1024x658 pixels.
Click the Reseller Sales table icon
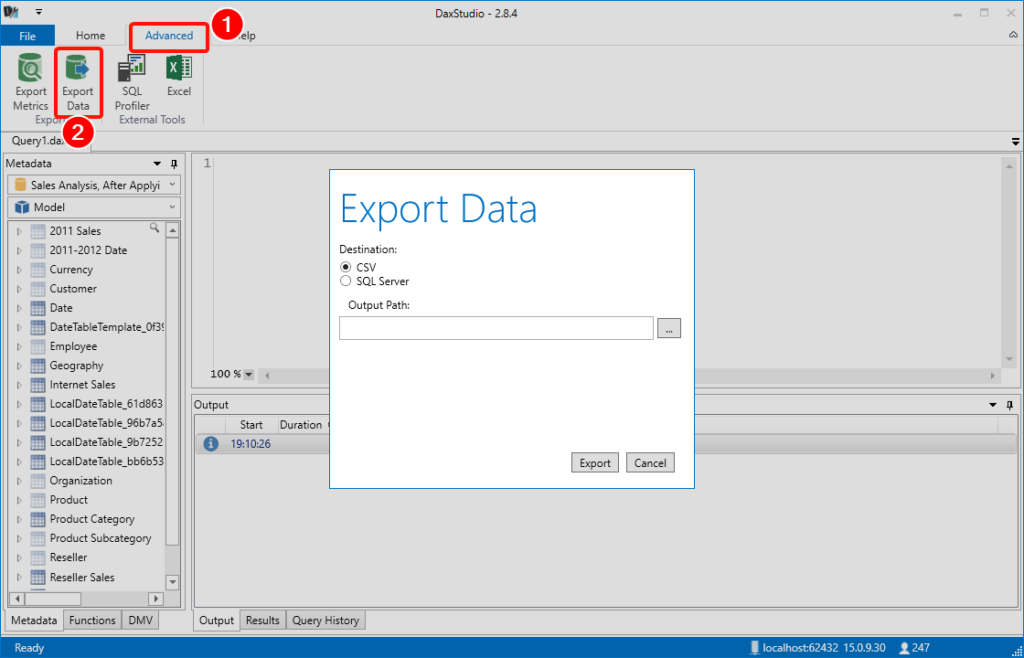[x=38, y=577]
